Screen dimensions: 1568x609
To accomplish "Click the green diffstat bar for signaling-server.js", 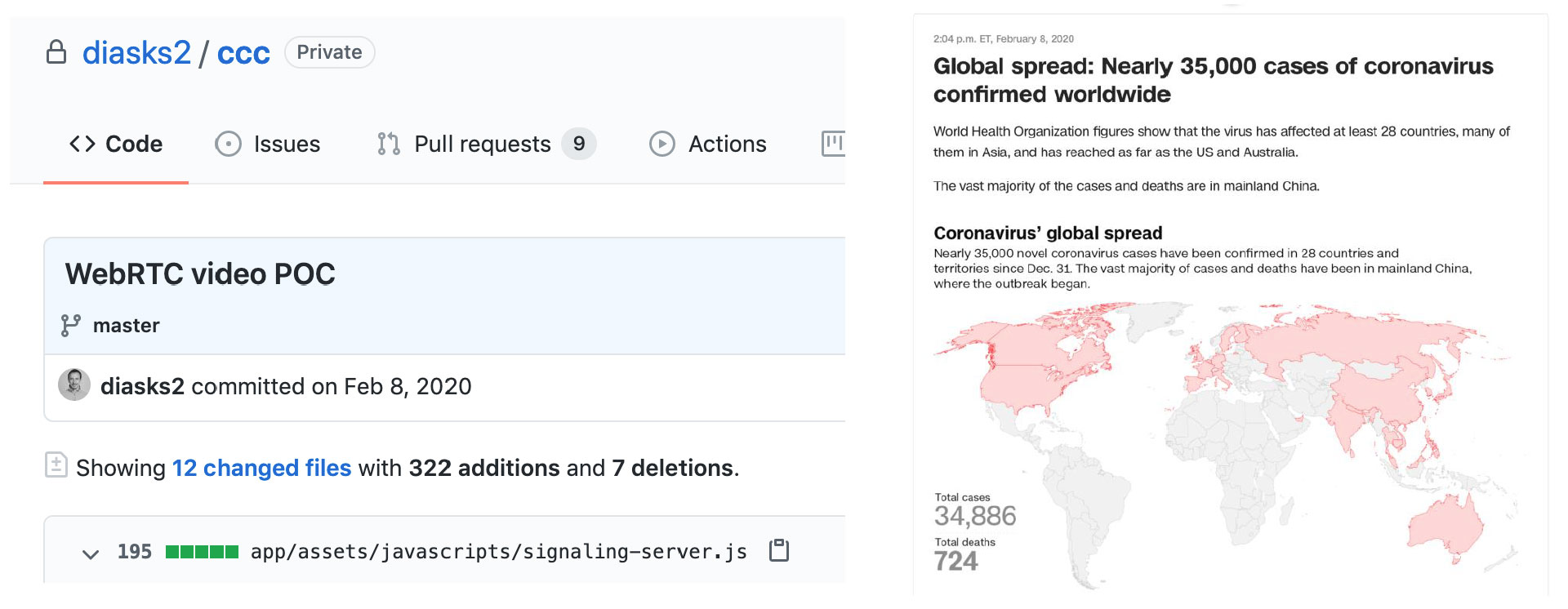I will pyautogui.click(x=202, y=552).
